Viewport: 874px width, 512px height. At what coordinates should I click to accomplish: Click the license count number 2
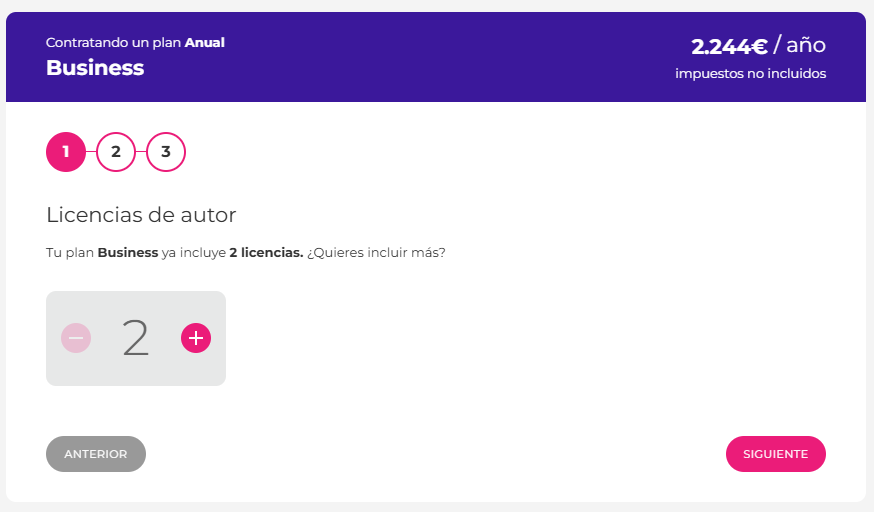pos(136,338)
